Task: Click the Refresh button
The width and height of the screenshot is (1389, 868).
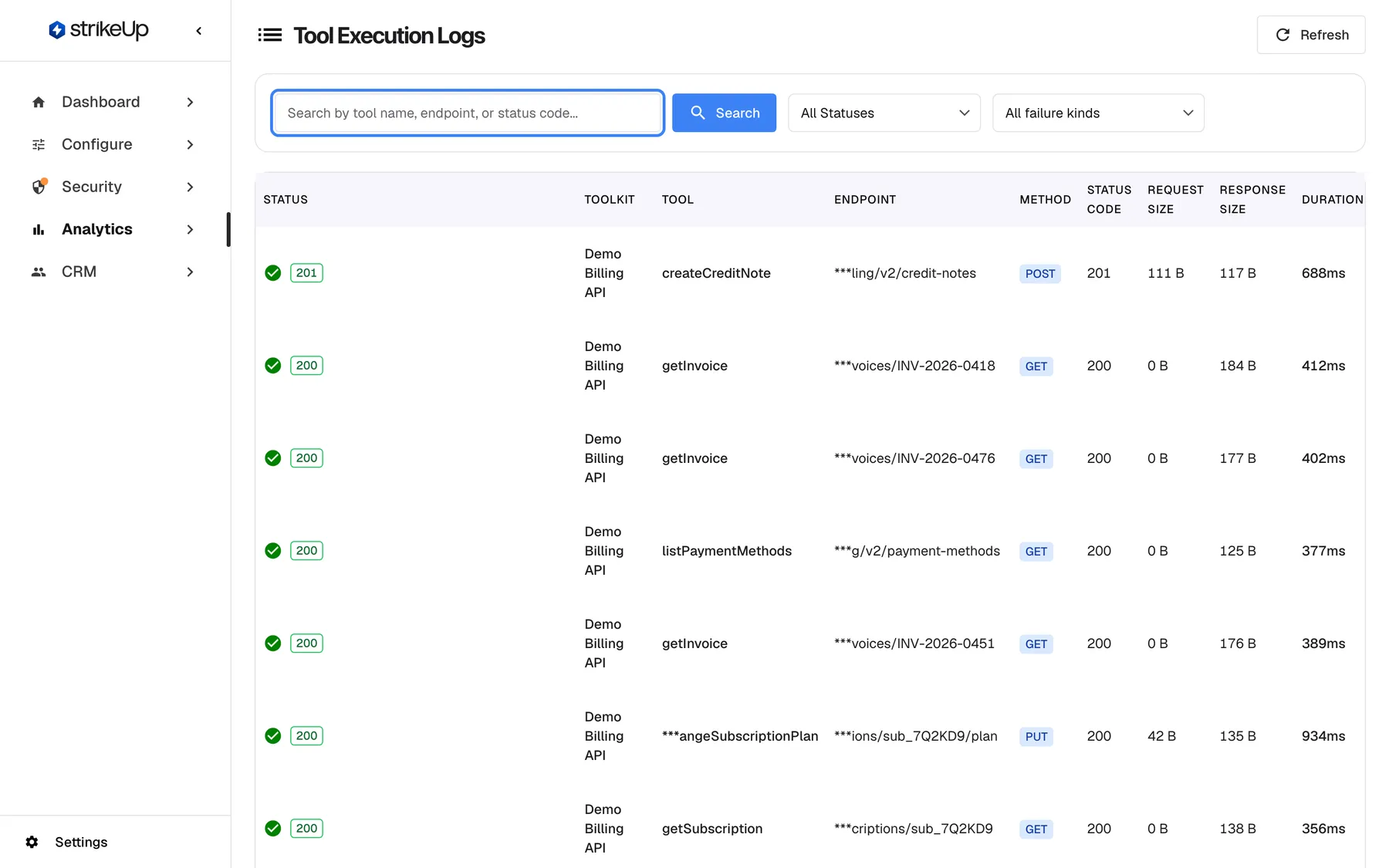Action: 1311,35
